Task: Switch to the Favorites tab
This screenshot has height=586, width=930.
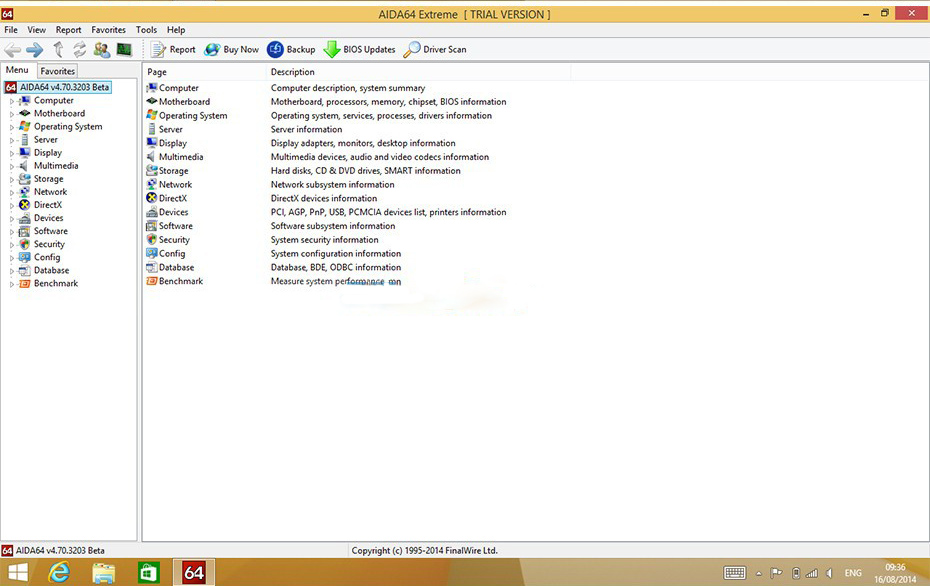Action: click(58, 71)
